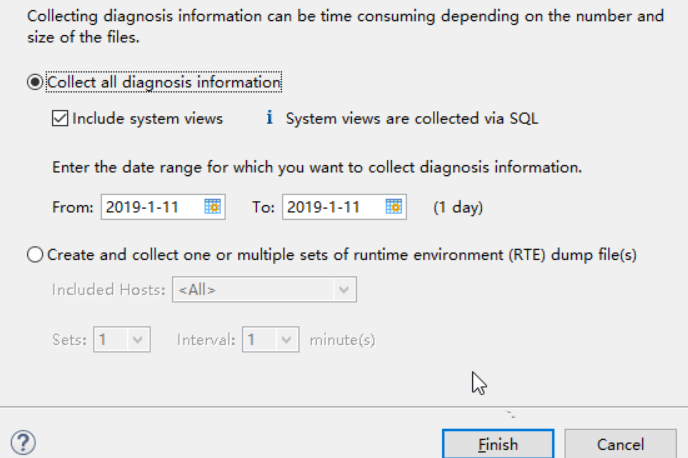Toggle the Include system views checkbox
The image size is (688, 458).
(x=60, y=118)
